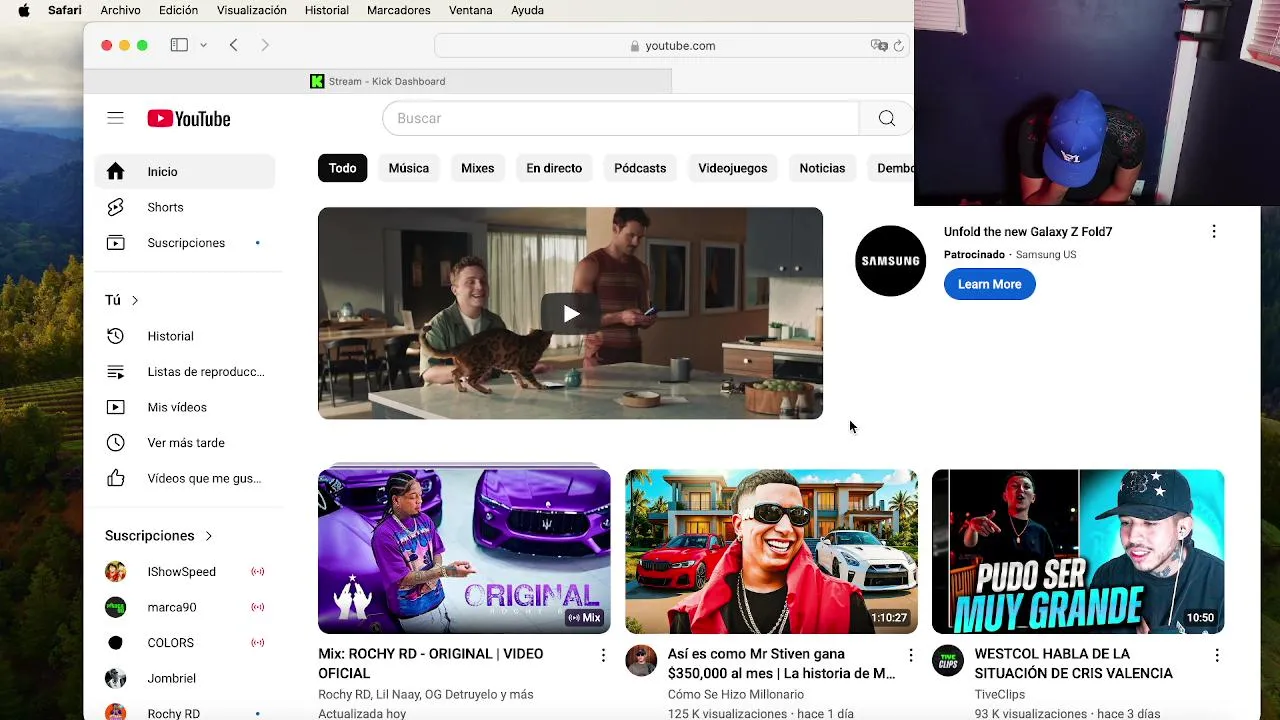Expand the Tú section
Screen dimensions: 1280x720
coord(122,300)
